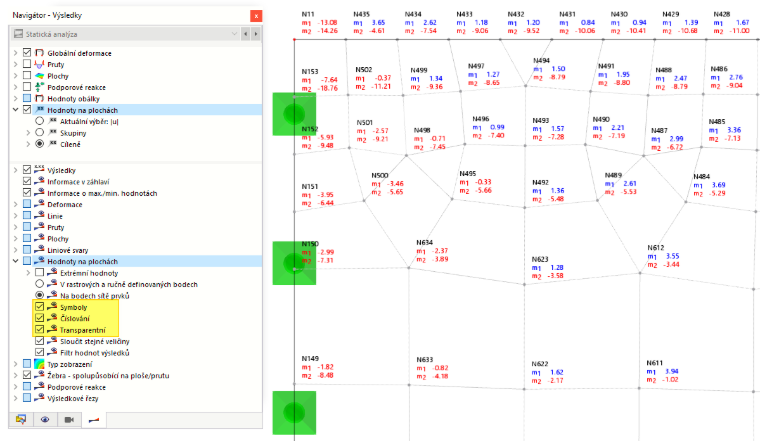Image resolution: width=760 pixels, height=441 pixels.
Task: Select V rastrových a ručně definovaných bodech
Action: tap(40, 284)
